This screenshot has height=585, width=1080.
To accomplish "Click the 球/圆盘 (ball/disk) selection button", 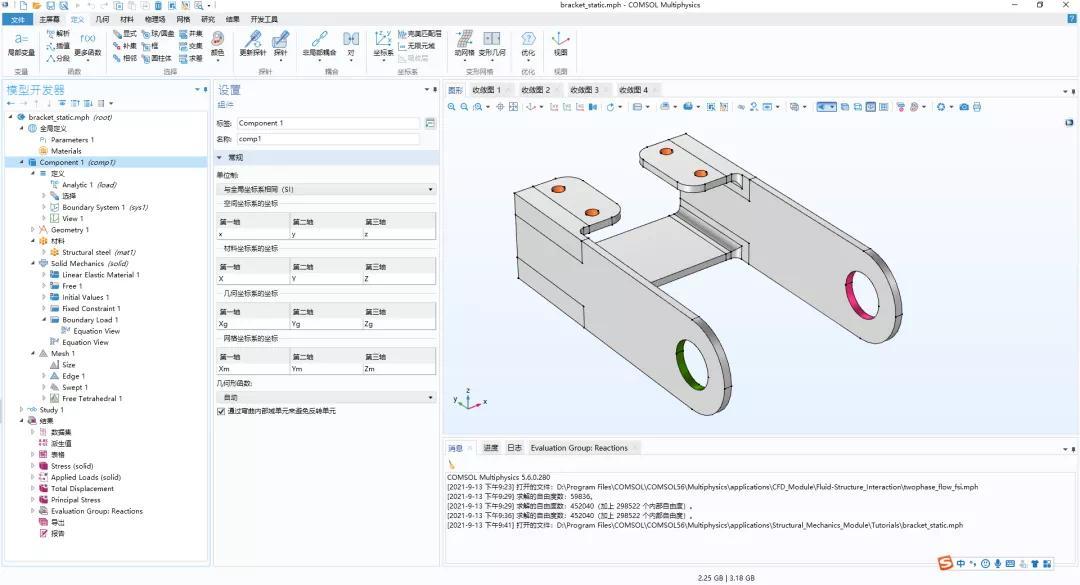I will (158, 33).
